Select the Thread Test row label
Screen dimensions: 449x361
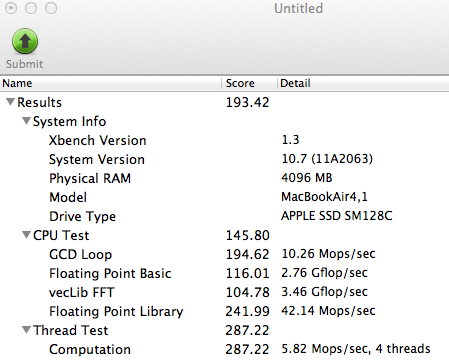[71, 330]
